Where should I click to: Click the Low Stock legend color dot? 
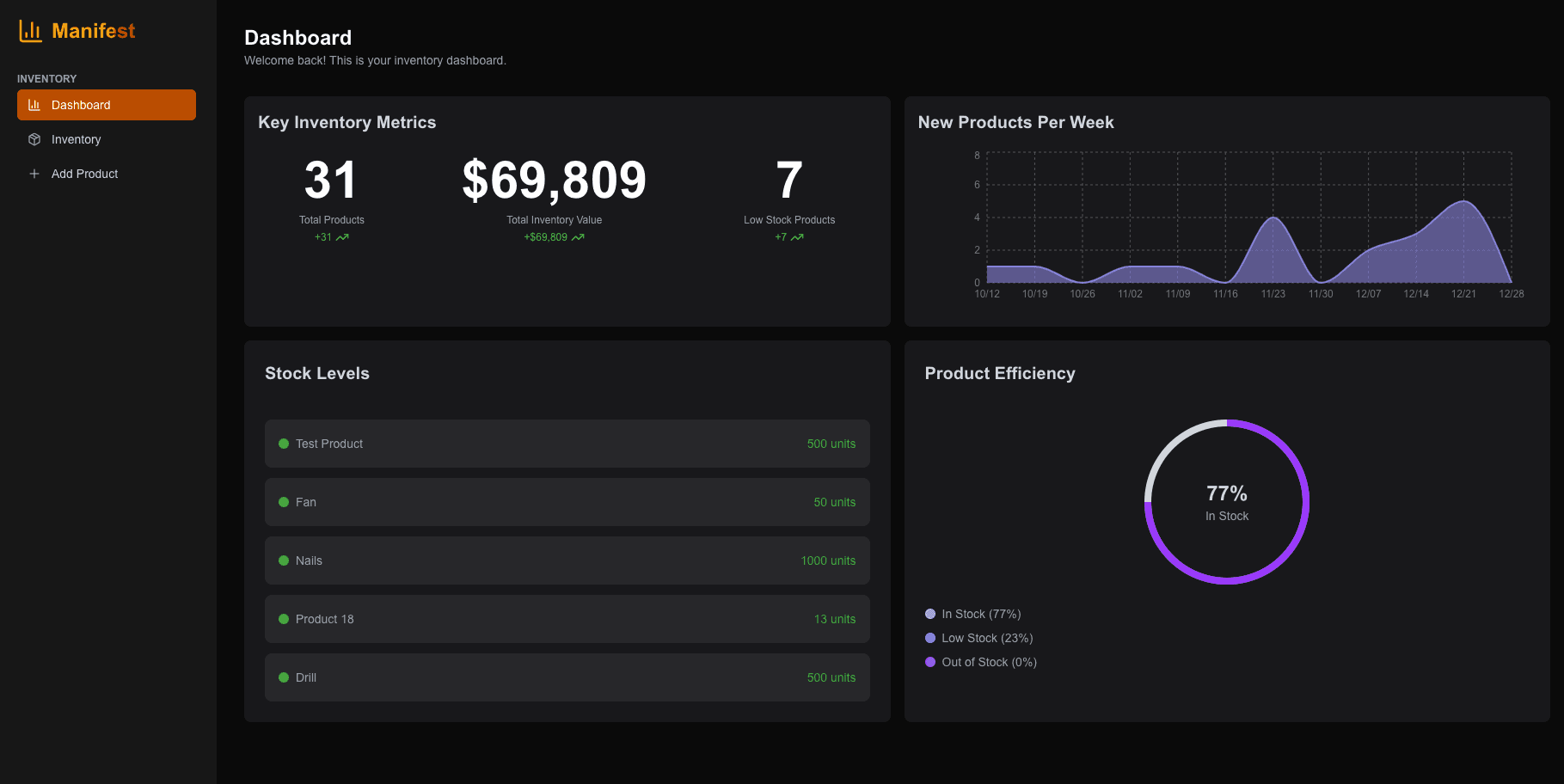(x=930, y=638)
